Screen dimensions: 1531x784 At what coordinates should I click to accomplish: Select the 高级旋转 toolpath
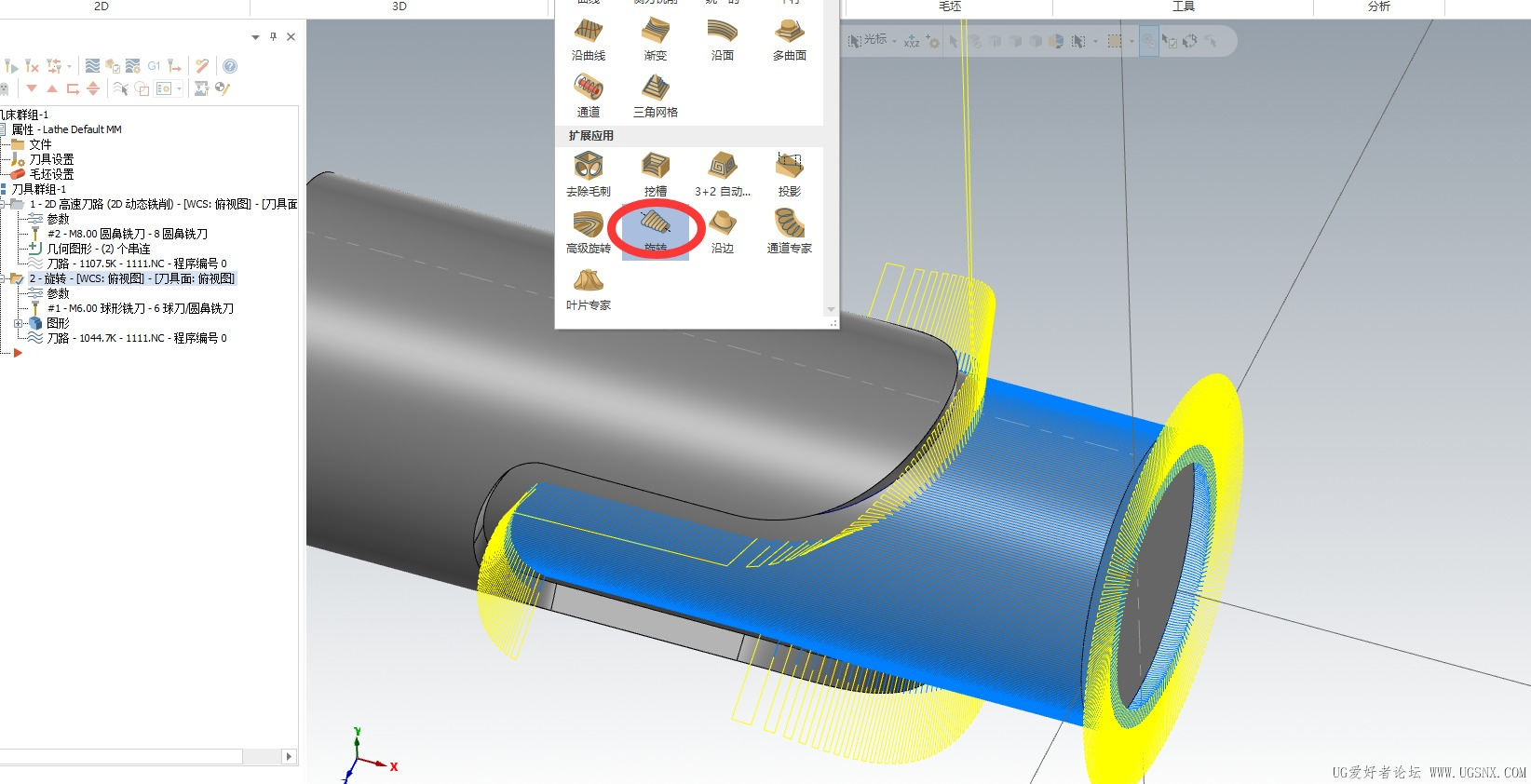[589, 232]
